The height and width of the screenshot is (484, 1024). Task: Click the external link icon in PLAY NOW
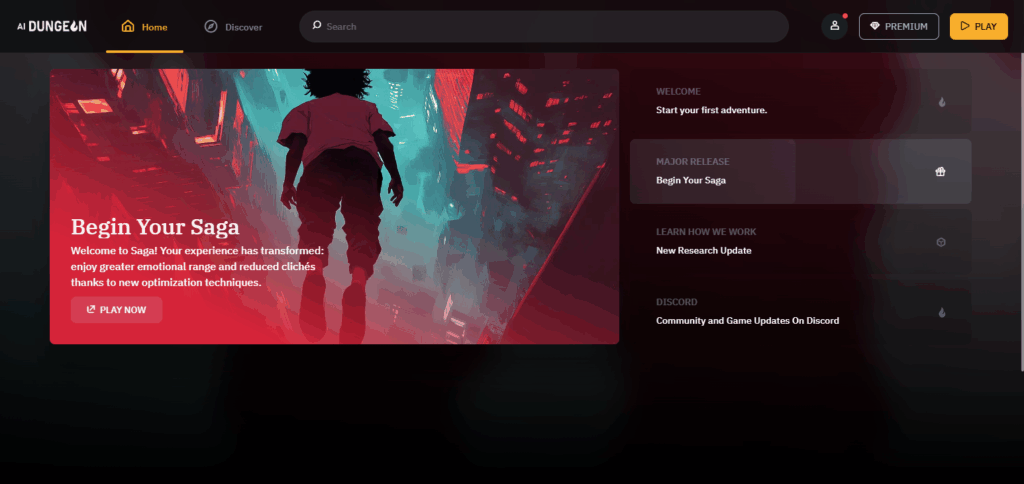coord(91,310)
